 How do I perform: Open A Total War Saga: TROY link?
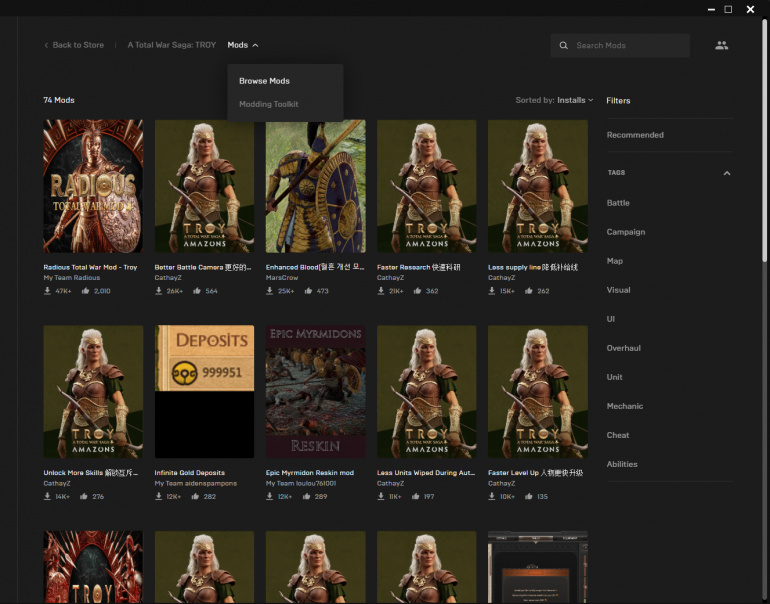(171, 45)
